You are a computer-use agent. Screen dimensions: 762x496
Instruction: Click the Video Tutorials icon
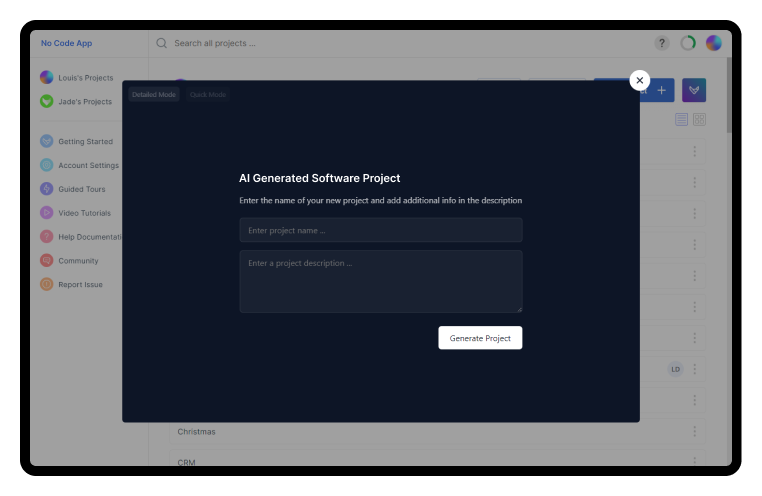47,213
